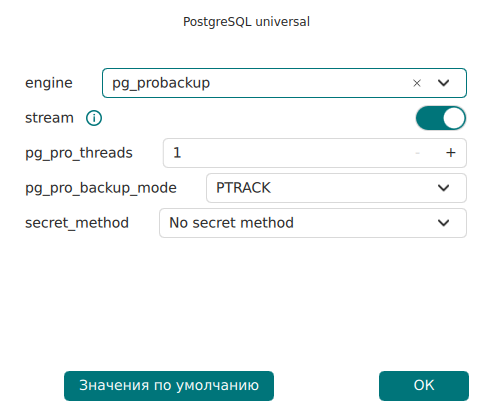The height and width of the screenshot is (411, 494).
Task: Click the No secret method value
Action: [x=231, y=223]
